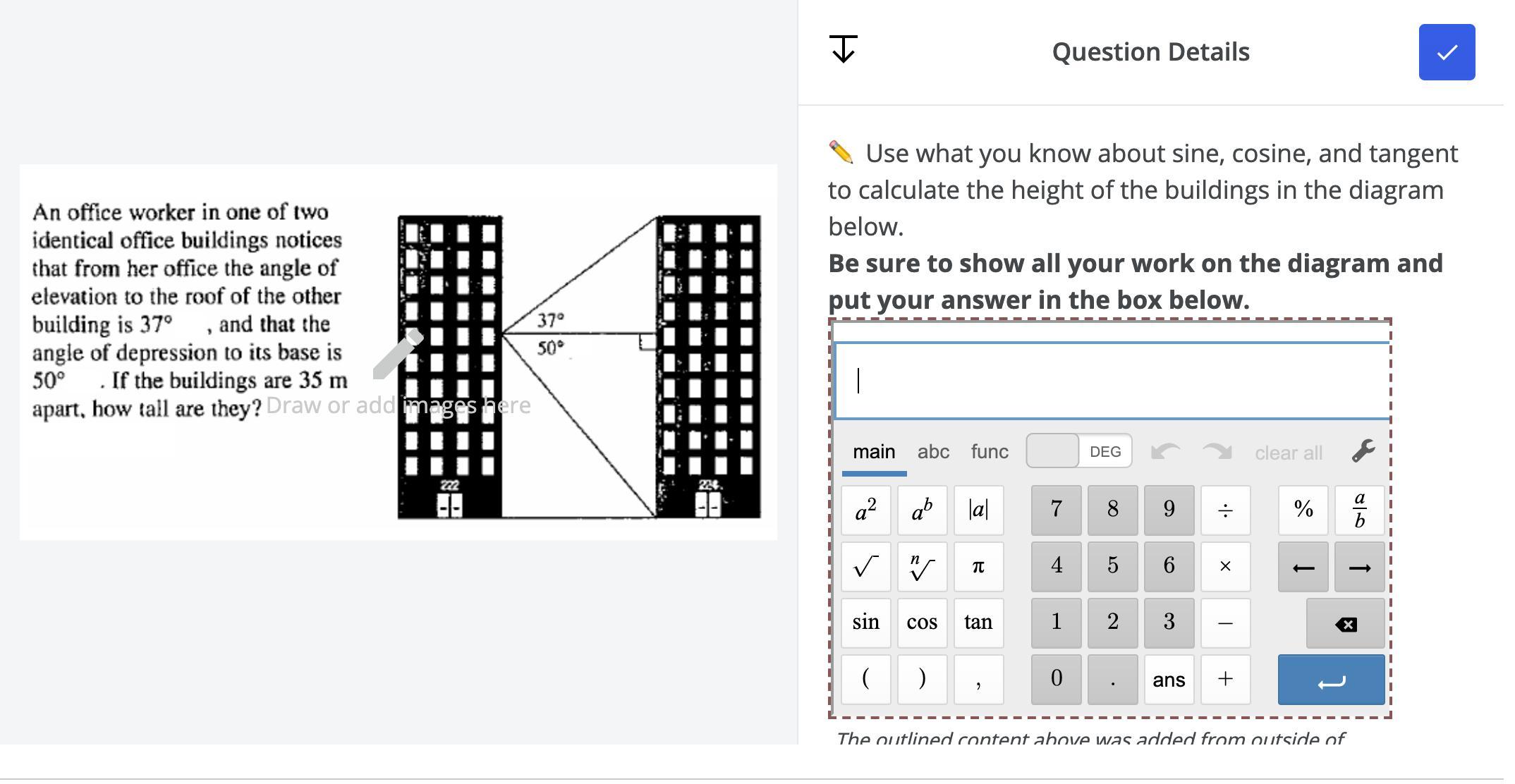The height and width of the screenshot is (784, 1515).
Task: Click the undo arrow in keypad
Action: [x=1166, y=451]
